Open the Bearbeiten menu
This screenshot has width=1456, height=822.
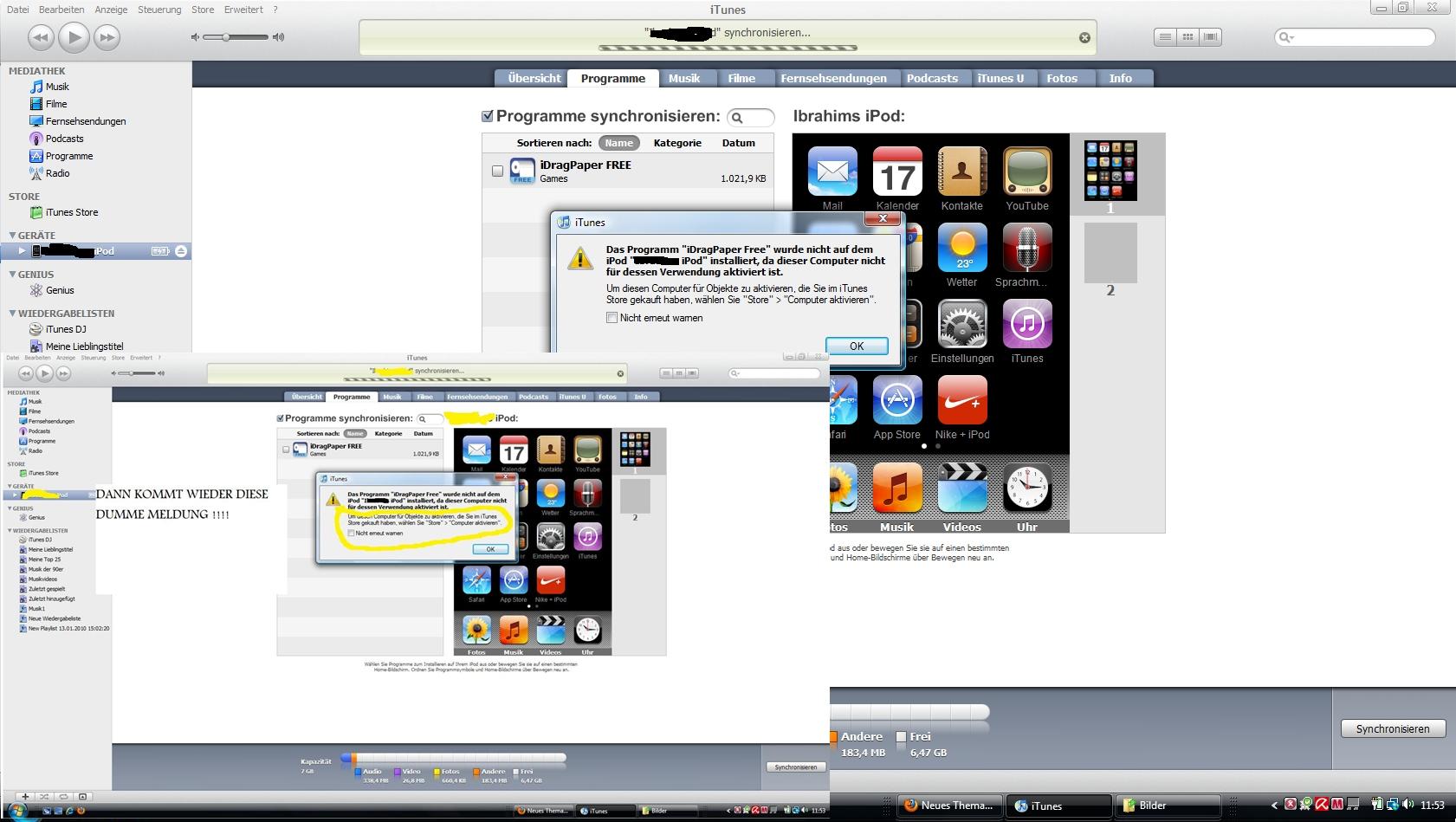[61, 10]
